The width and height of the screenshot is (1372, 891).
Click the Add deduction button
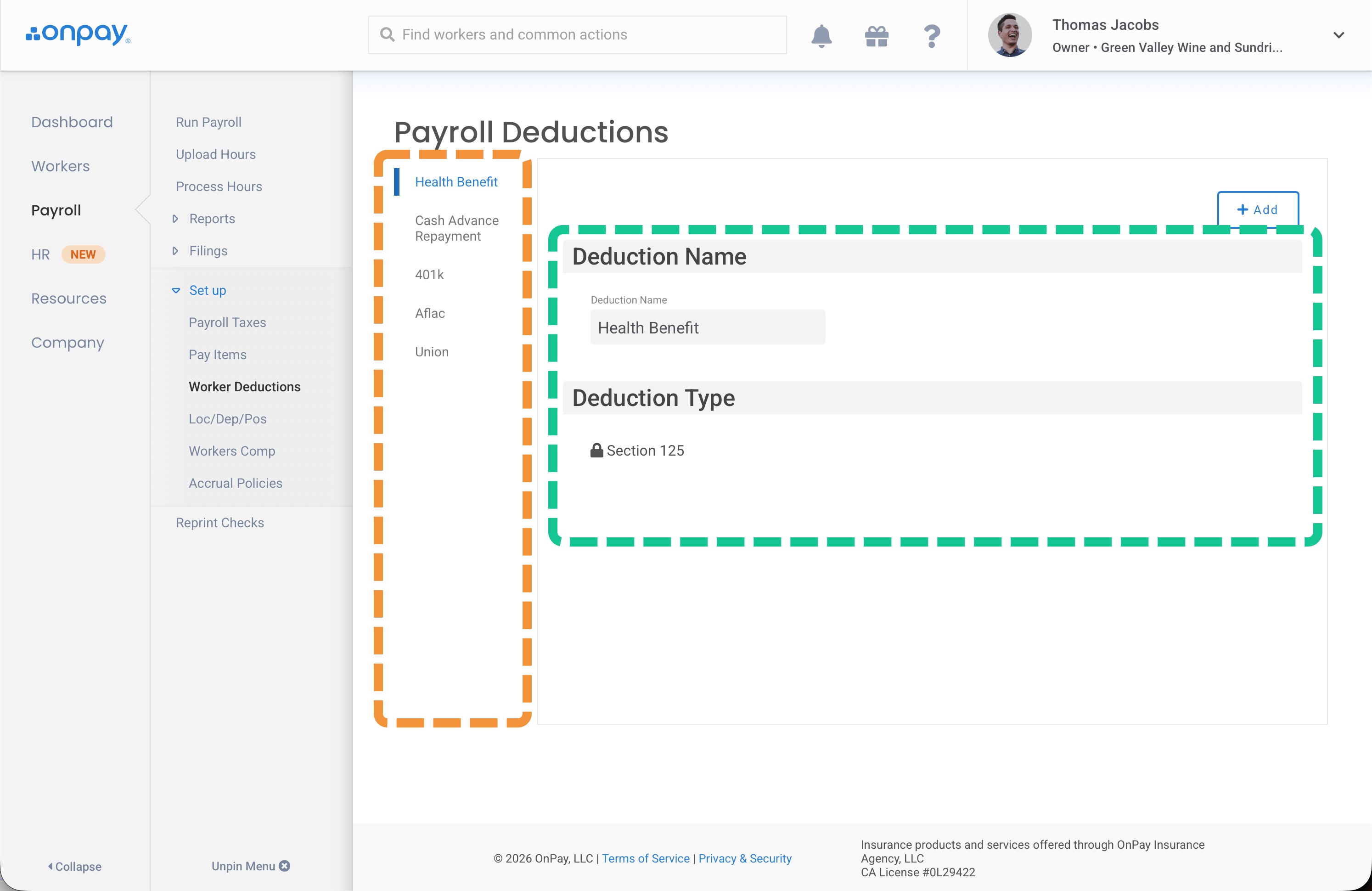click(1257, 210)
